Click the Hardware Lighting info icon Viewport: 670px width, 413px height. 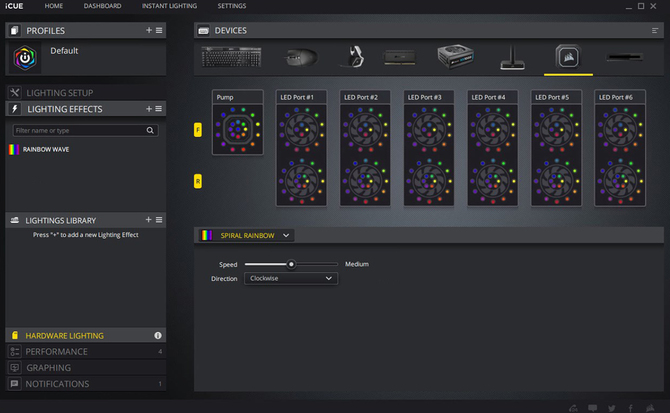[158, 336]
